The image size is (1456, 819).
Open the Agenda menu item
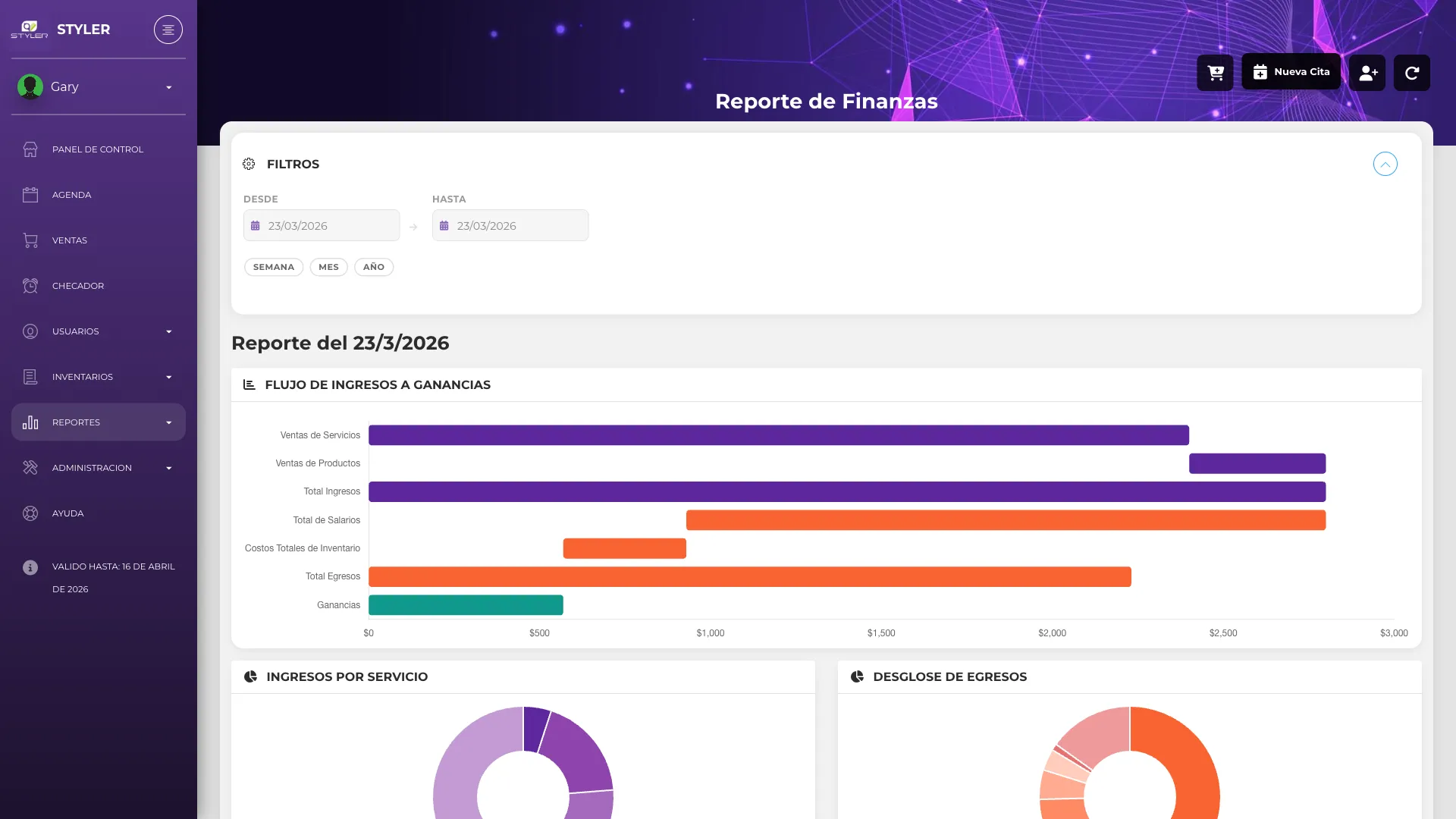pos(99,195)
